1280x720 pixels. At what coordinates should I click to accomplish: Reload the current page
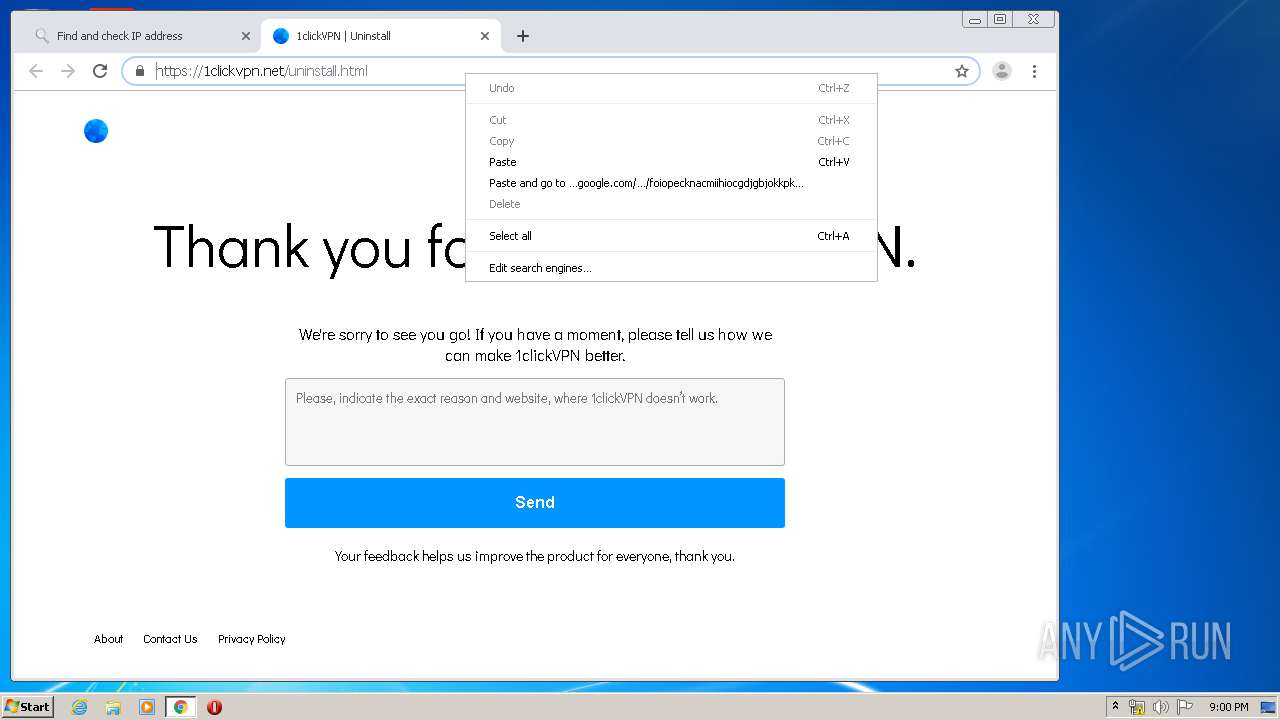point(100,71)
